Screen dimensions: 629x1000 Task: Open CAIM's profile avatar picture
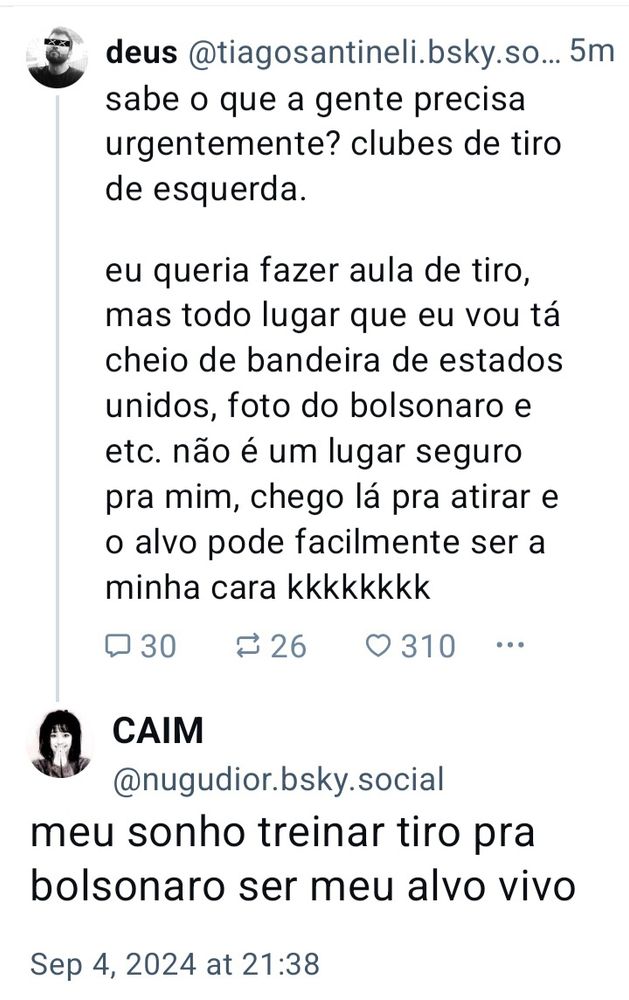[61, 744]
